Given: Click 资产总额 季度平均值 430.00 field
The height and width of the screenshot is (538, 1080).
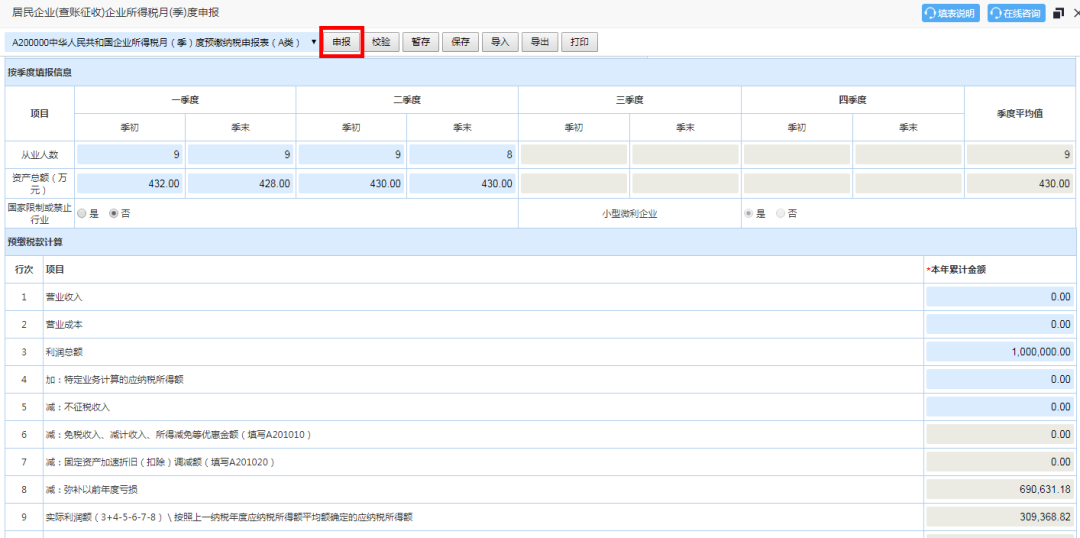Looking at the screenshot, I should tap(1020, 183).
